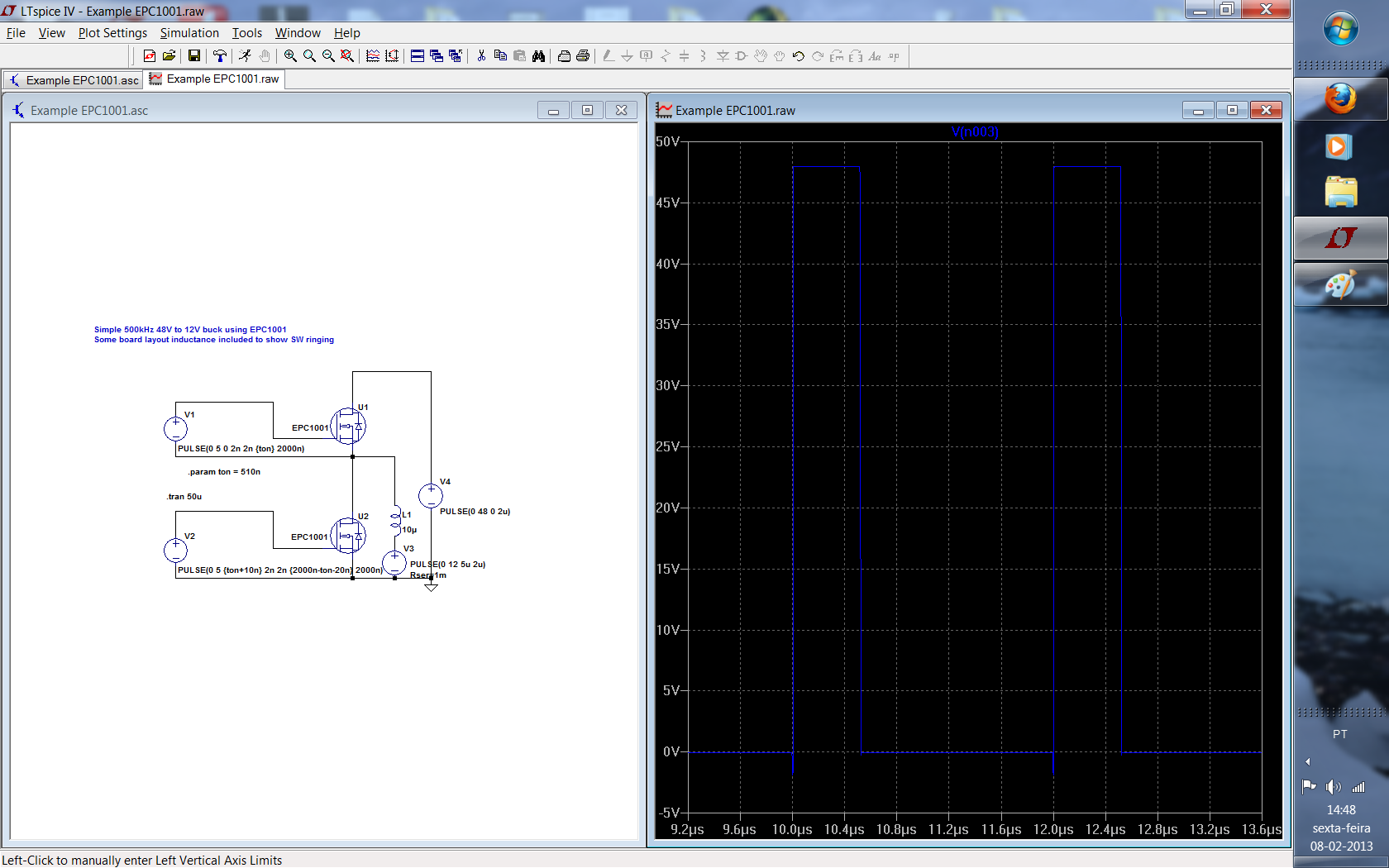Click the Pan magnifier icon in toolbar
This screenshot has width=1389, height=868.
(x=309, y=55)
